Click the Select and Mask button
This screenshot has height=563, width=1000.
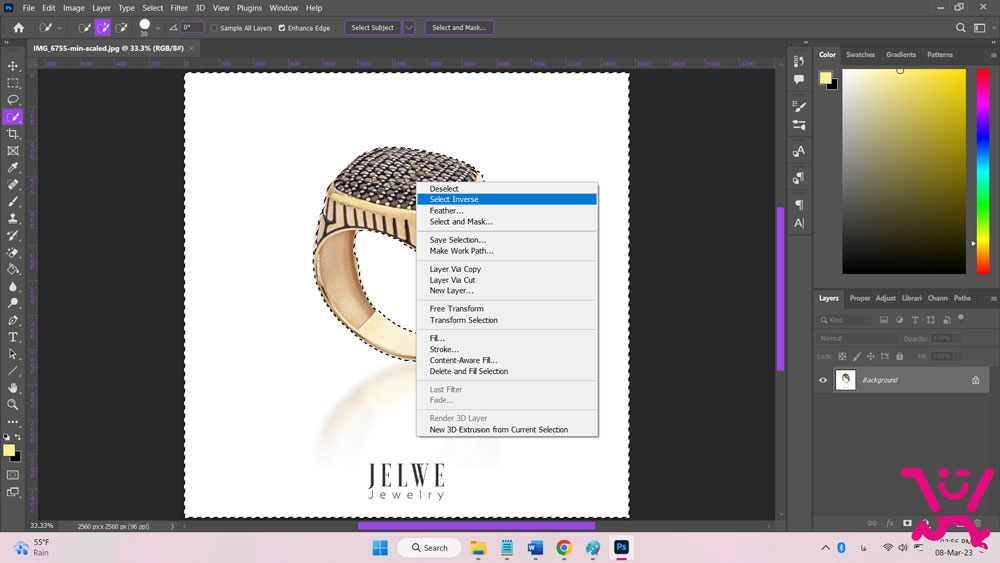coord(459,27)
